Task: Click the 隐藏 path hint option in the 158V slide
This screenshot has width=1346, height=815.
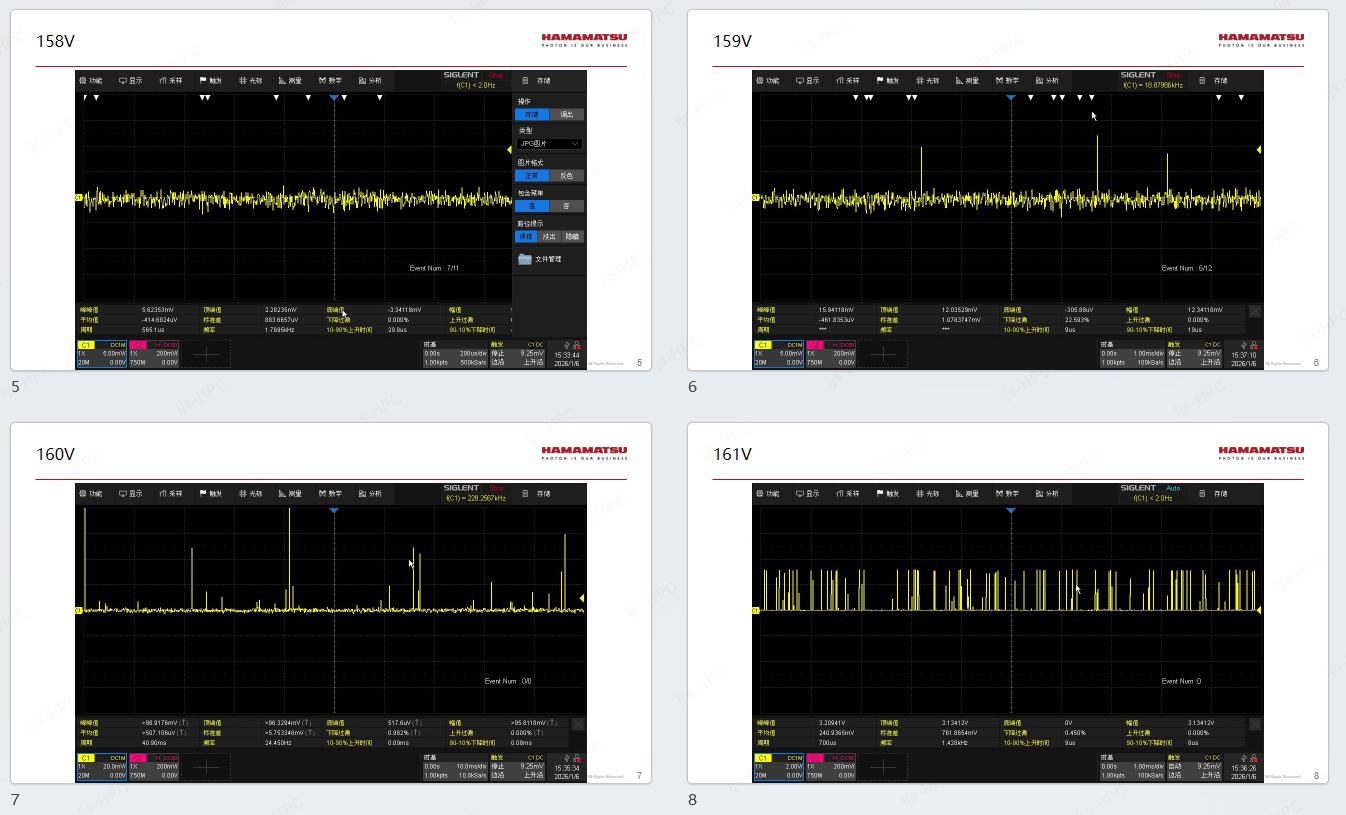Action: point(571,237)
